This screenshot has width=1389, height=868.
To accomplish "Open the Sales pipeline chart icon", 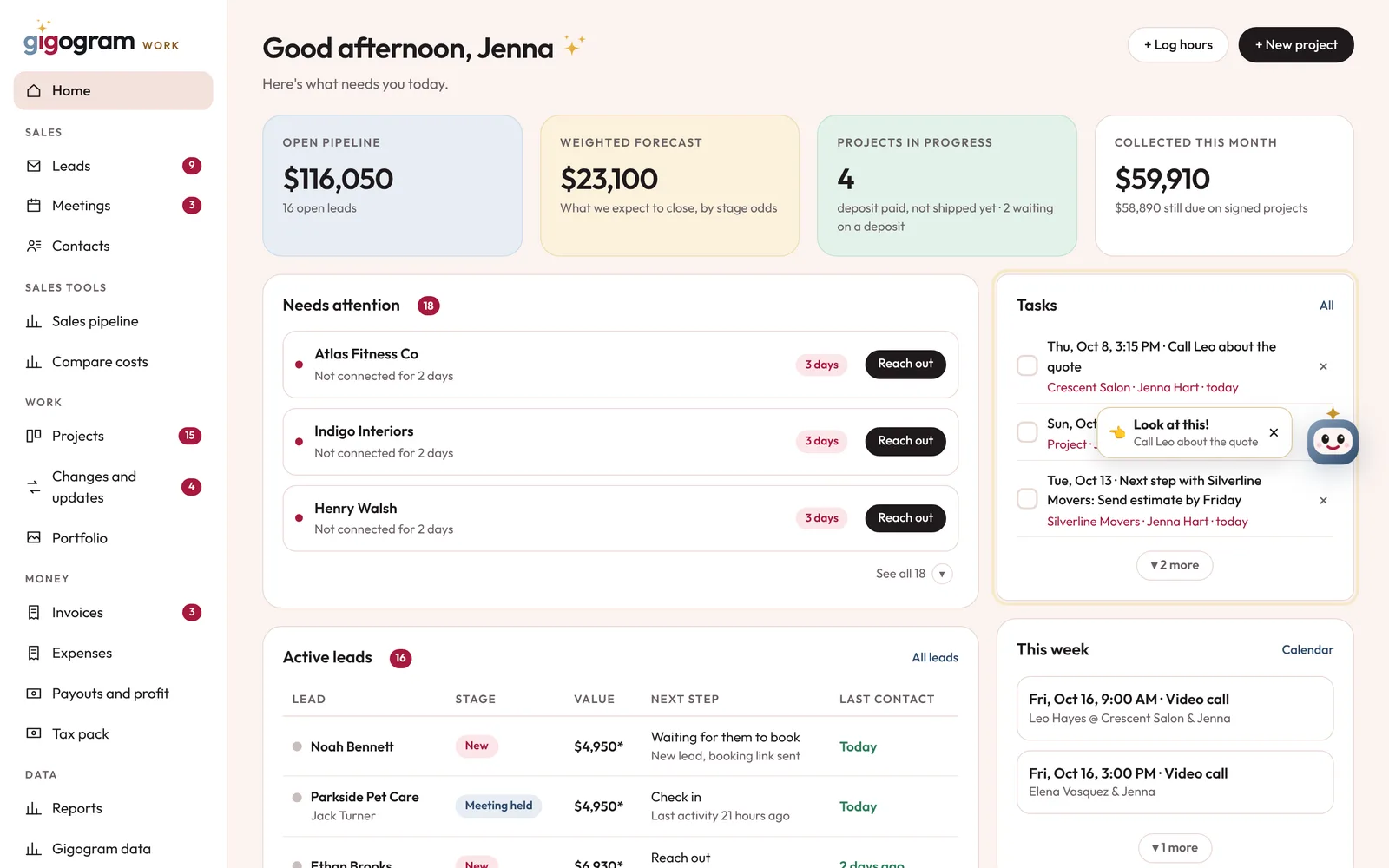I will pyautogui.click(x=34, y=321).
